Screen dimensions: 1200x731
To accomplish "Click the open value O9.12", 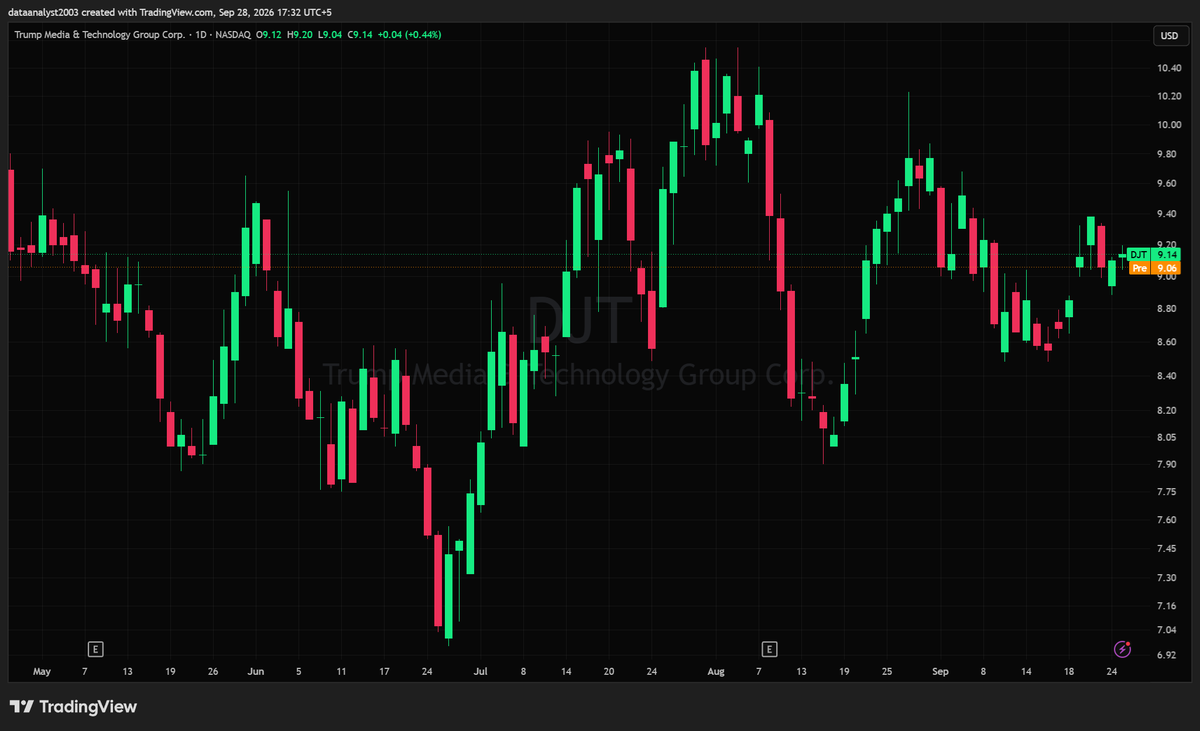I will point(268,34).
